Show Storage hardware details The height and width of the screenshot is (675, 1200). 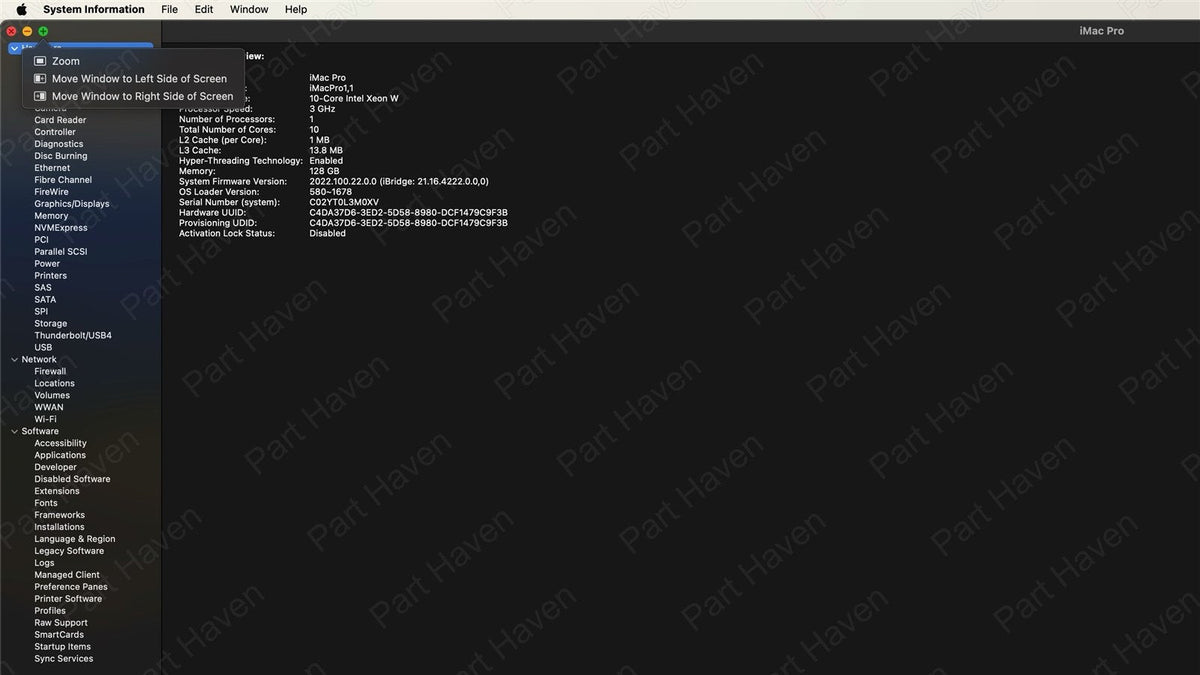51,324
